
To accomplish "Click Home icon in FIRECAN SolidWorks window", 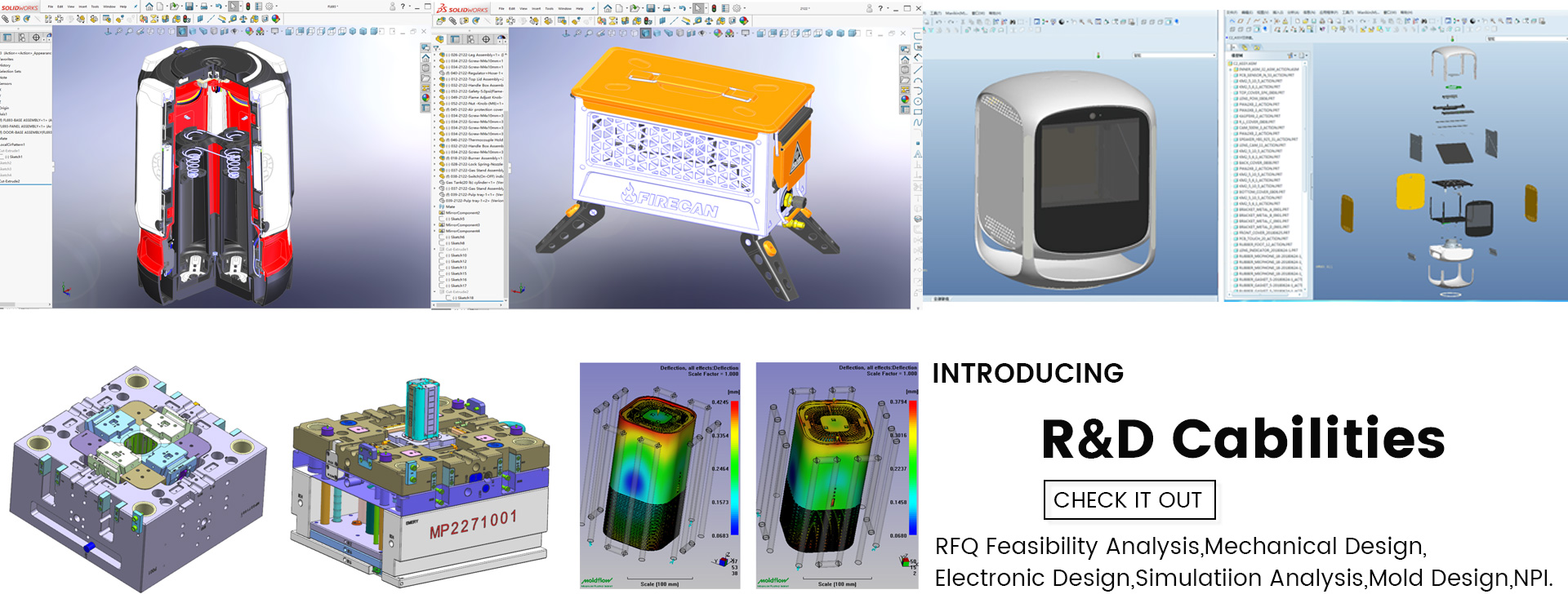I will tap(607, 8).
